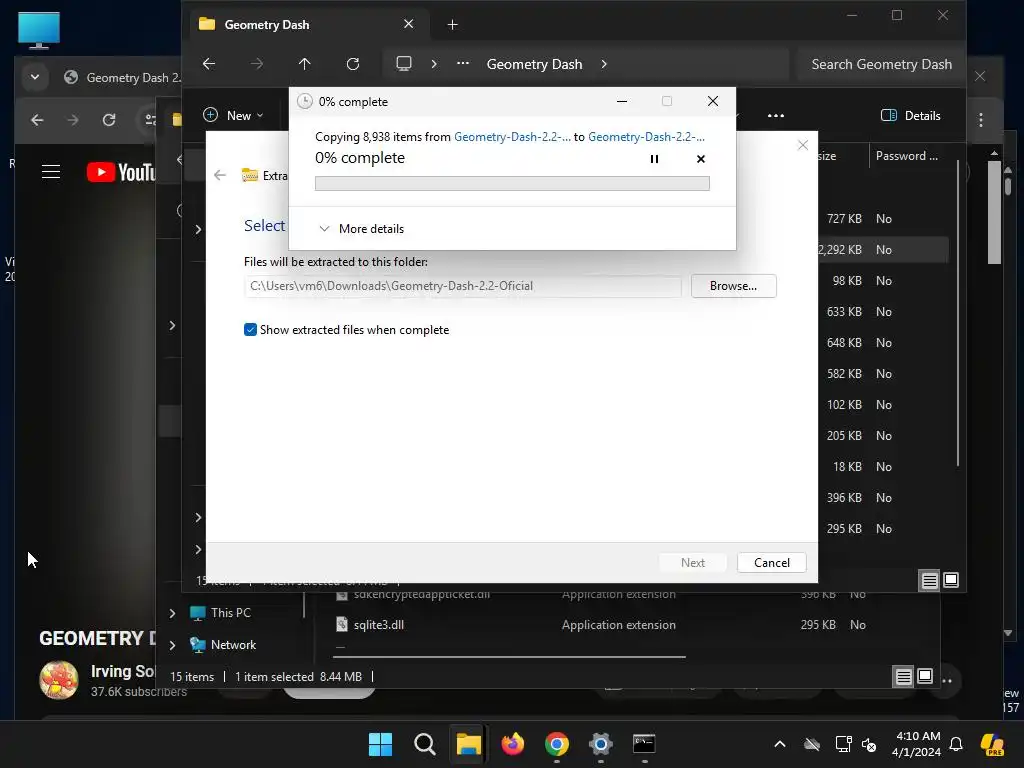The height and width of the screenshot is (768, 1024).
Task: Open the See more ellipsis menu
Action: point(775,116)
